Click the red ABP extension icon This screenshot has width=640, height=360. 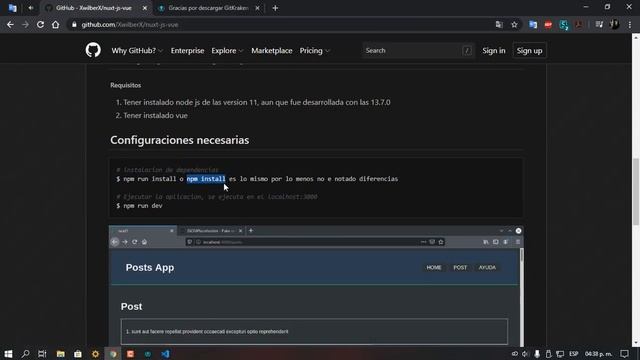(548, 24)
